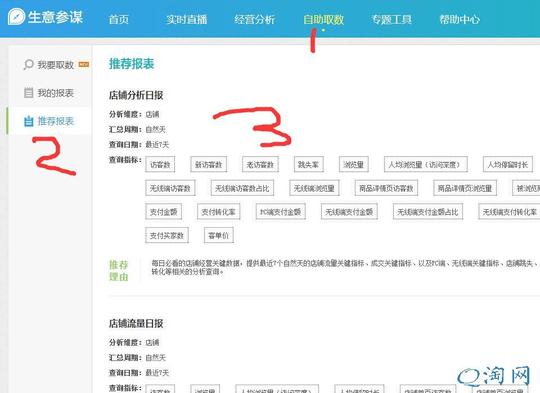
Task: Open the 首页 tab
Action: [x=119, y=19]
